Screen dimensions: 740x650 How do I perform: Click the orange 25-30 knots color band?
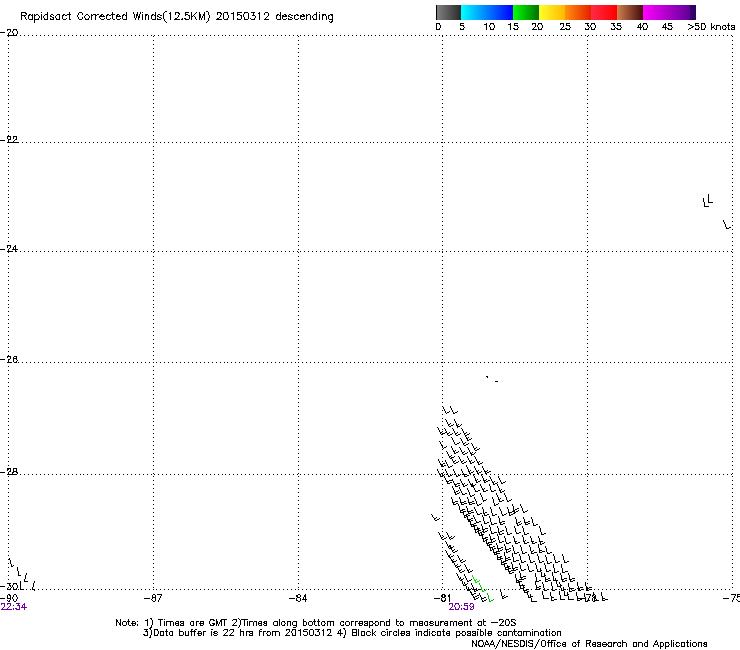[x=578, y=12]
